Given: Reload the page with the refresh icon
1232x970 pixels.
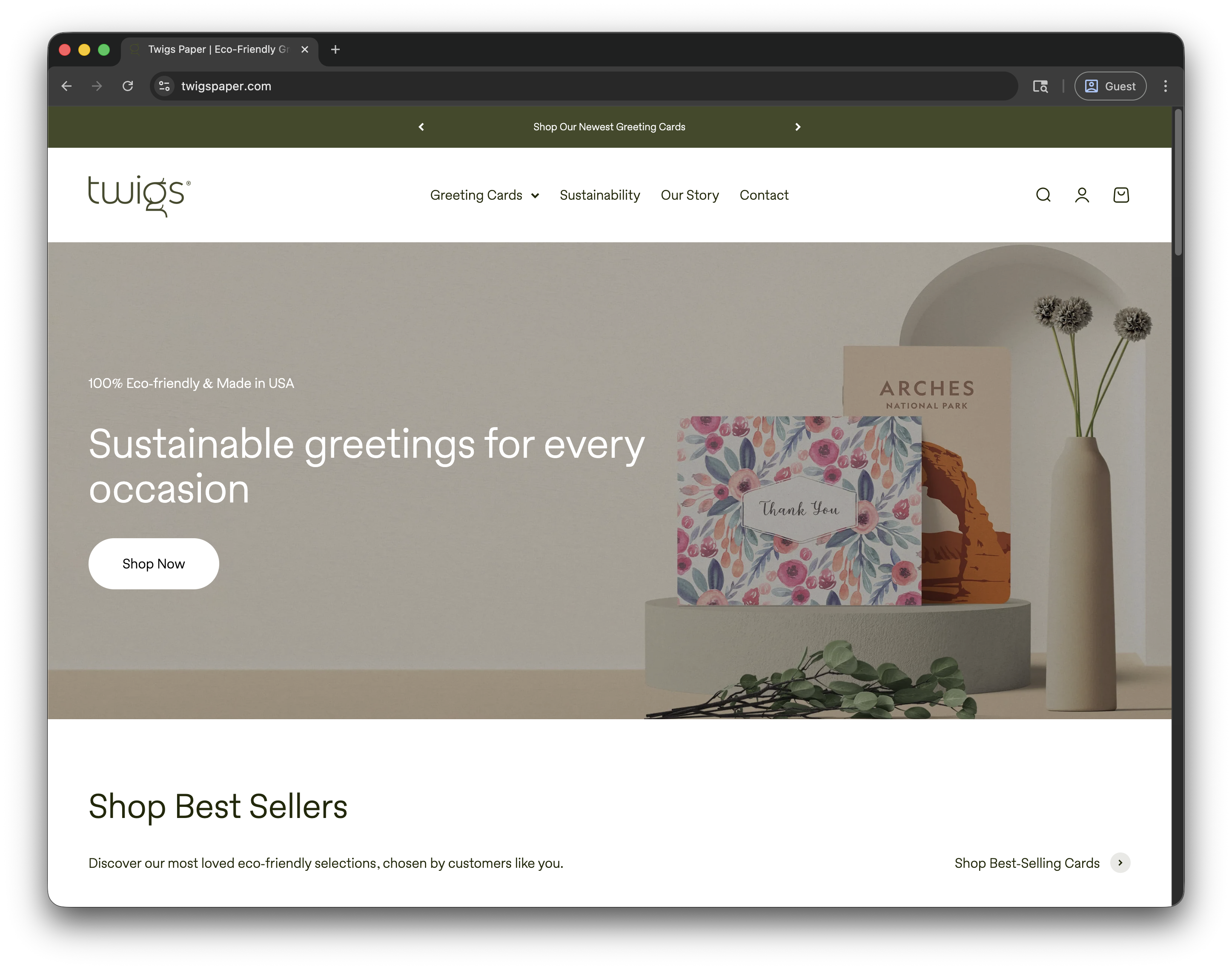Looking at the screenshot, I should (128, 86).
